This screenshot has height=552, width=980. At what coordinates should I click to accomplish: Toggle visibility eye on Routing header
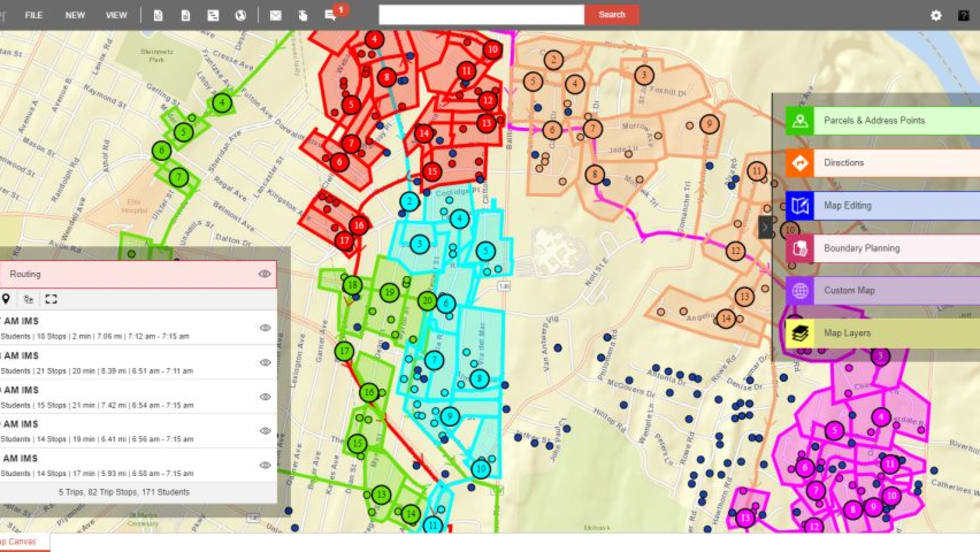tap(265, 274)
